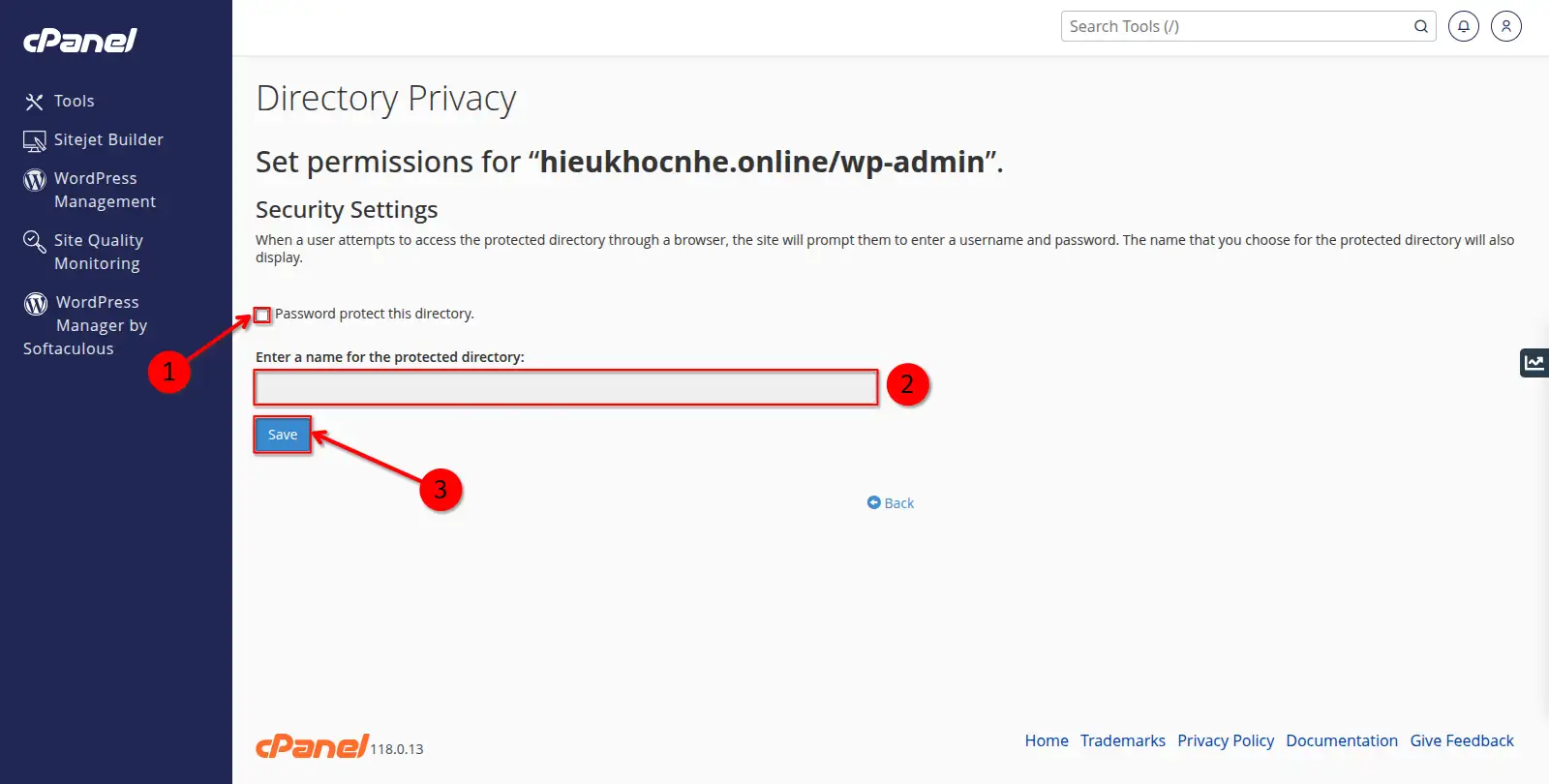This screenshot has width=1549, height=784.
Task: Click the version number 118.0.13
Action: (397, 749)
